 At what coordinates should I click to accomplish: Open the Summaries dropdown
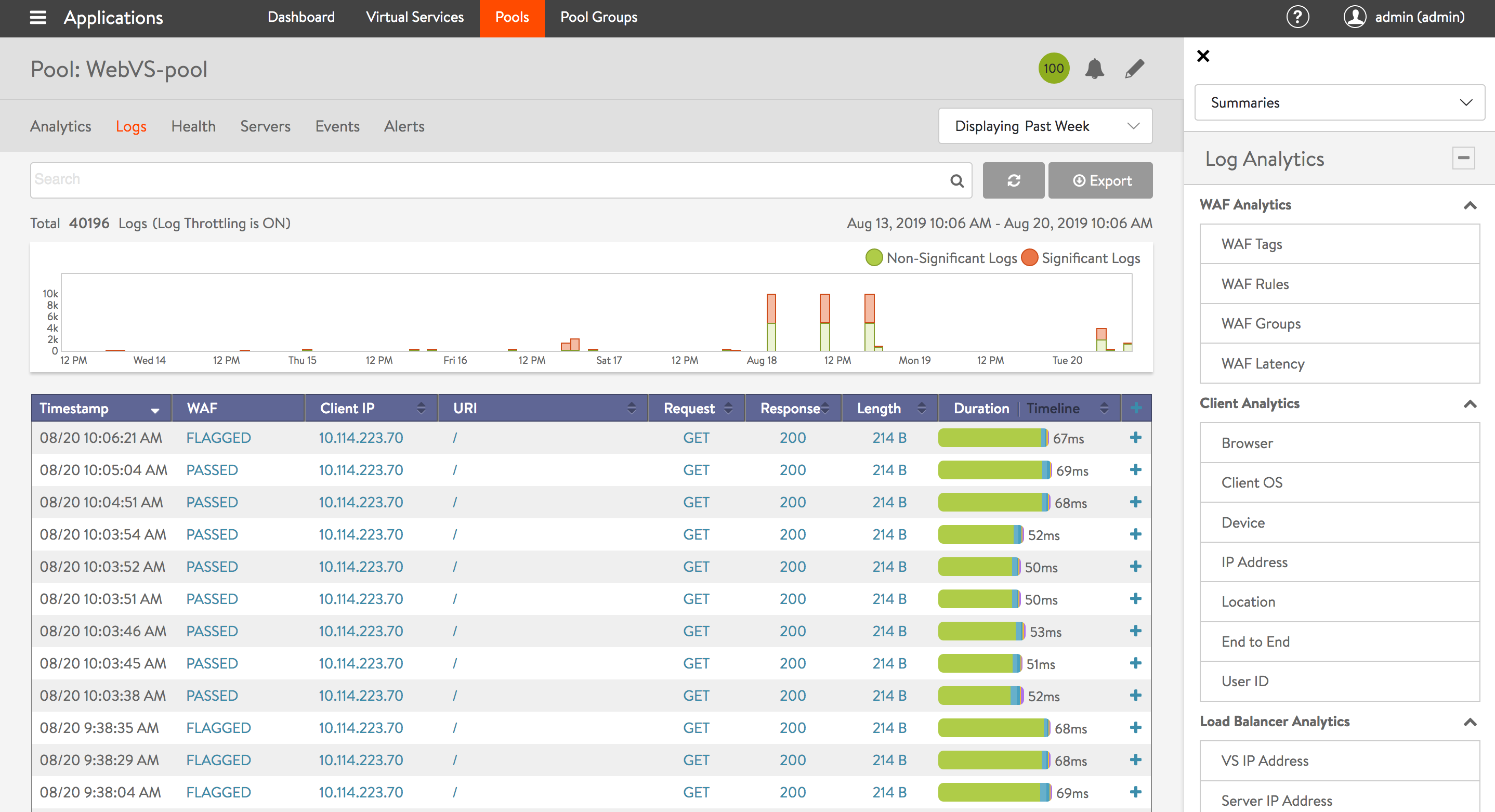[1339, 103]
